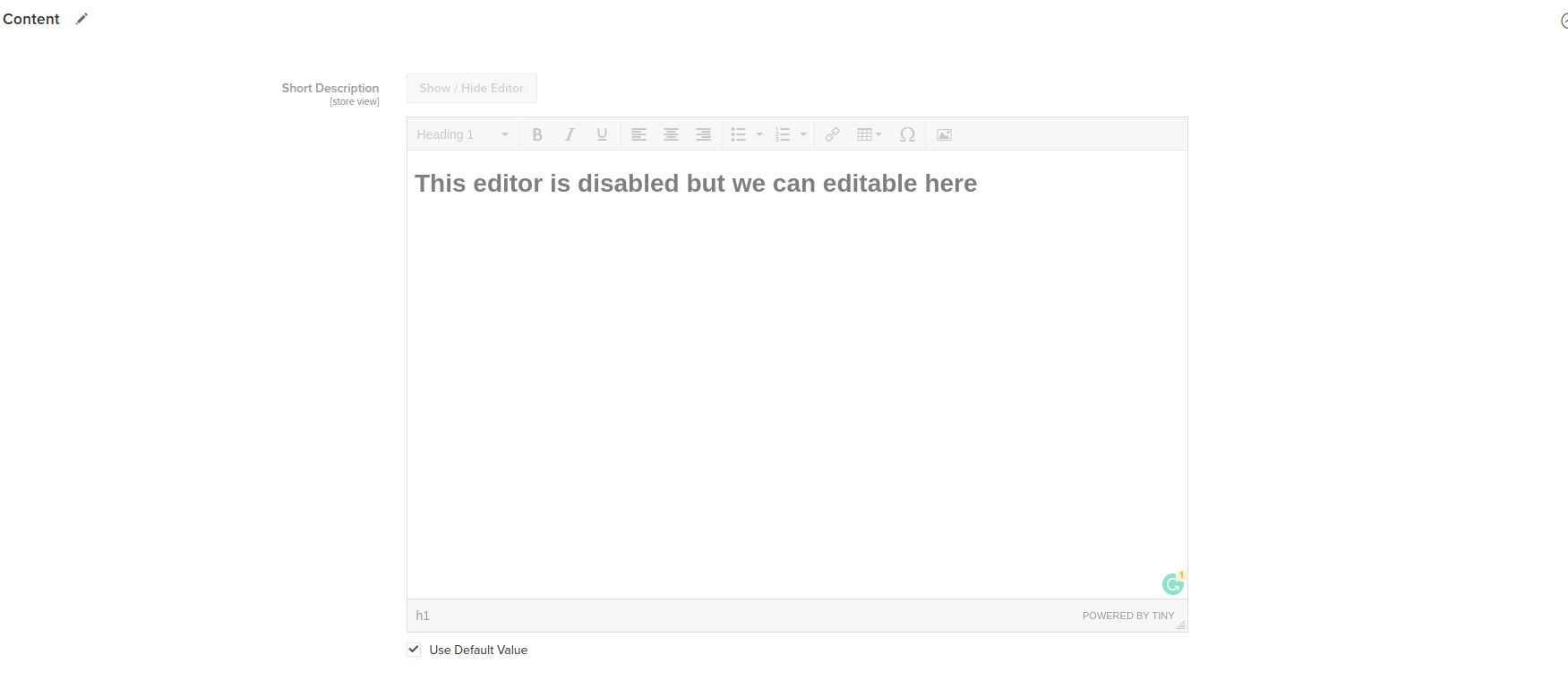
Task: Align text to the right
Action: (x=704, y=134)
